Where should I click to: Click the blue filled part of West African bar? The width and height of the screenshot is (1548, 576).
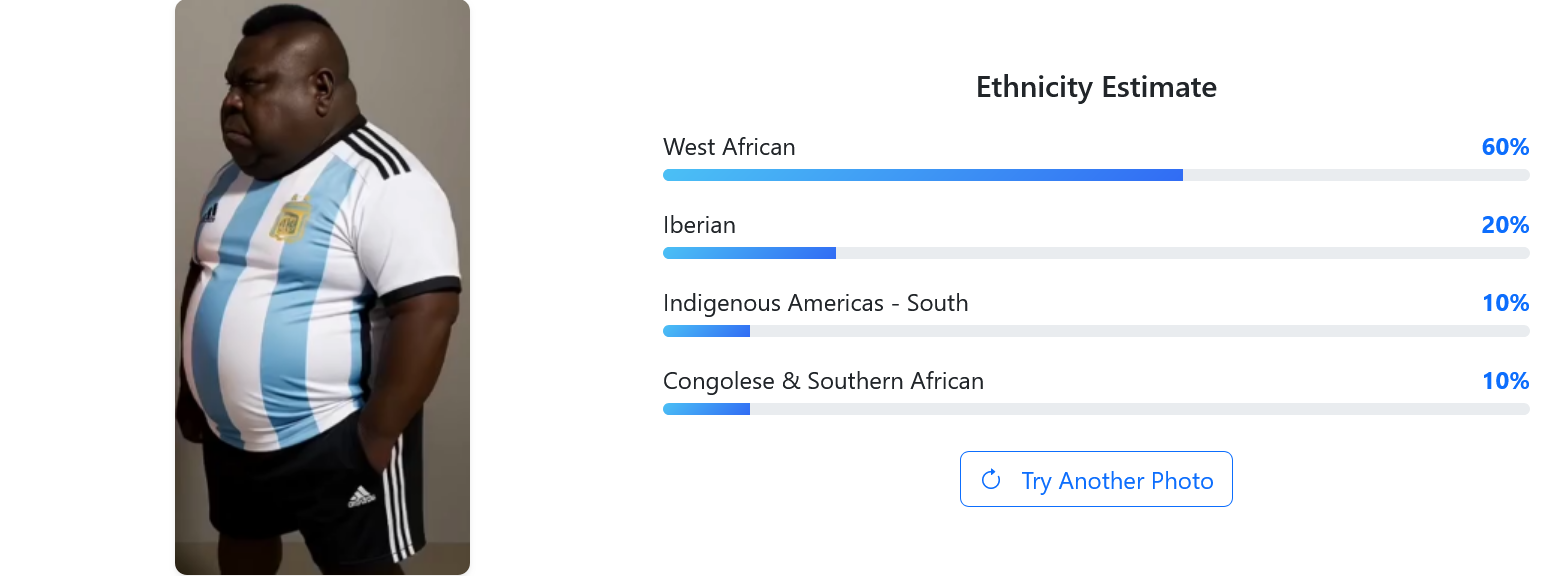tap(920, 175)
